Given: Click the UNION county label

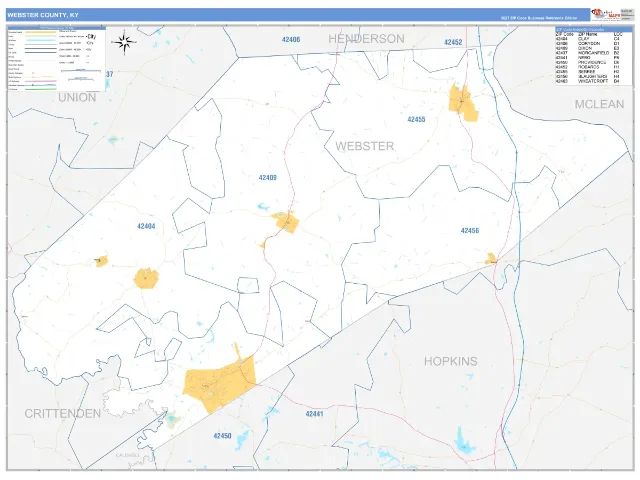Looking at the screenshot, I should click(x=77, y=98).
